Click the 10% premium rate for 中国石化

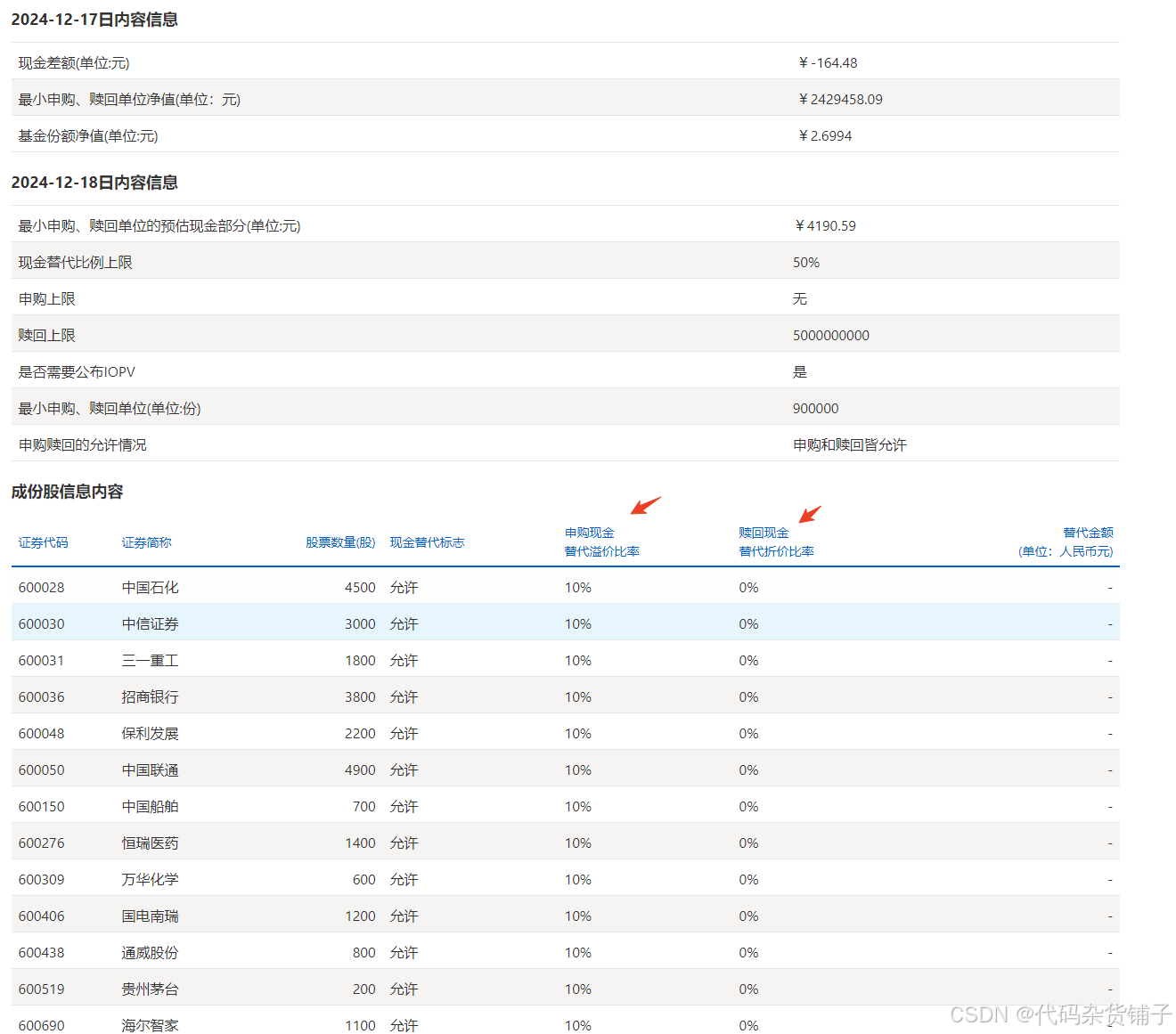(578, 588)
